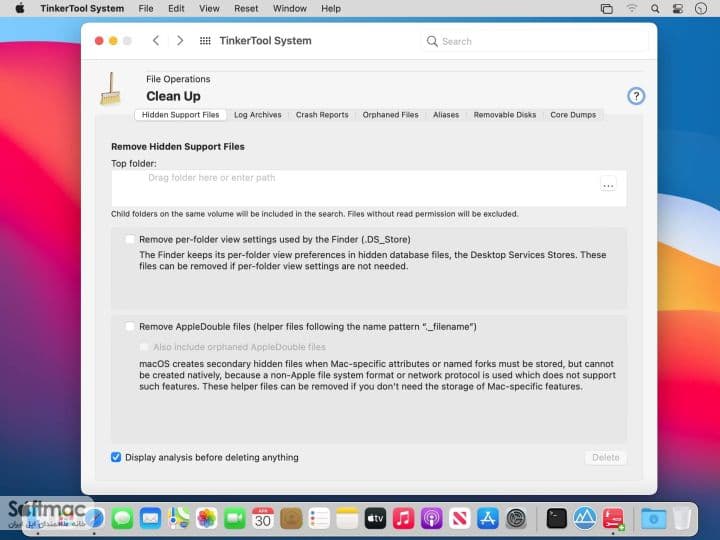
Task: Switch to the Orphaned Files tab
Action: click(x=390, y=115)
